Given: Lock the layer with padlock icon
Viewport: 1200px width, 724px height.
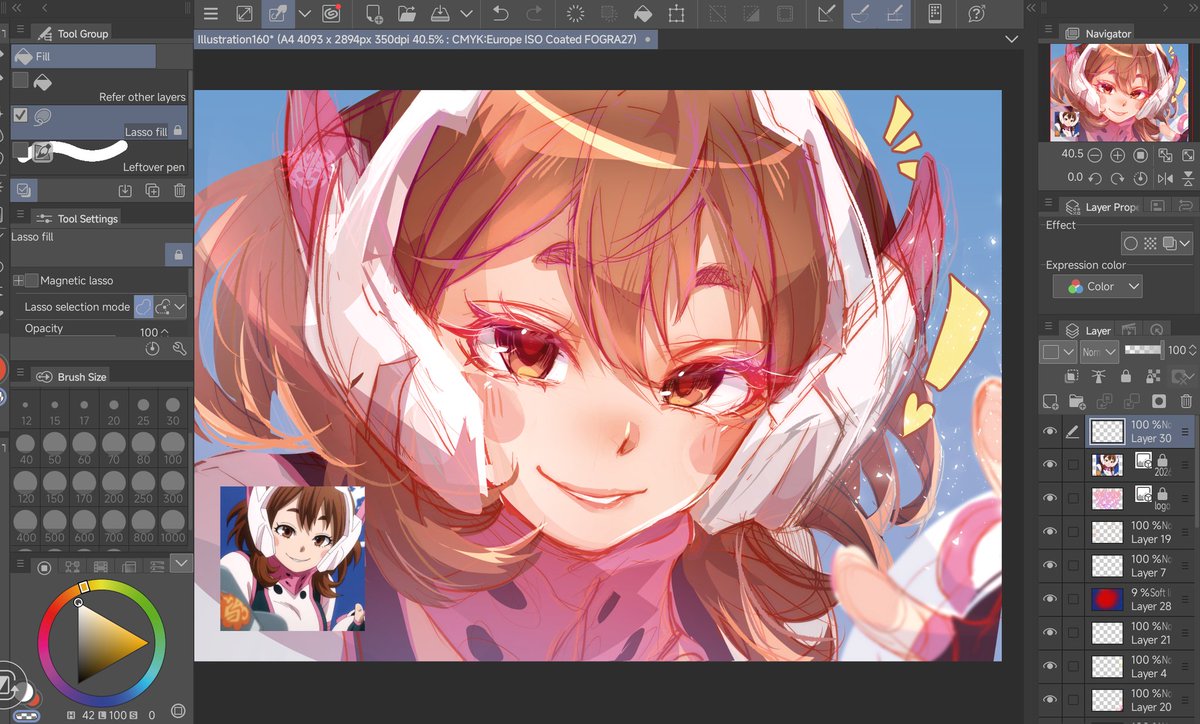Looking at the screenshot, I should point(1126,376).
